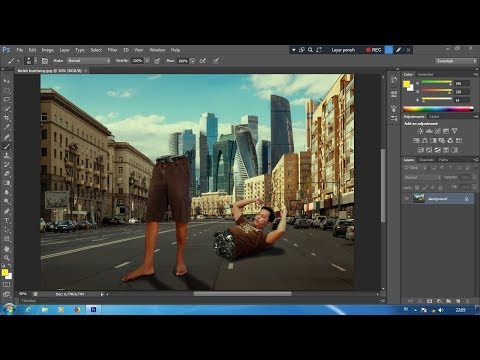480x360 pixels.
Task: Add a Brightness/Contrast adjustment
Action: click(x=420, y=131)
